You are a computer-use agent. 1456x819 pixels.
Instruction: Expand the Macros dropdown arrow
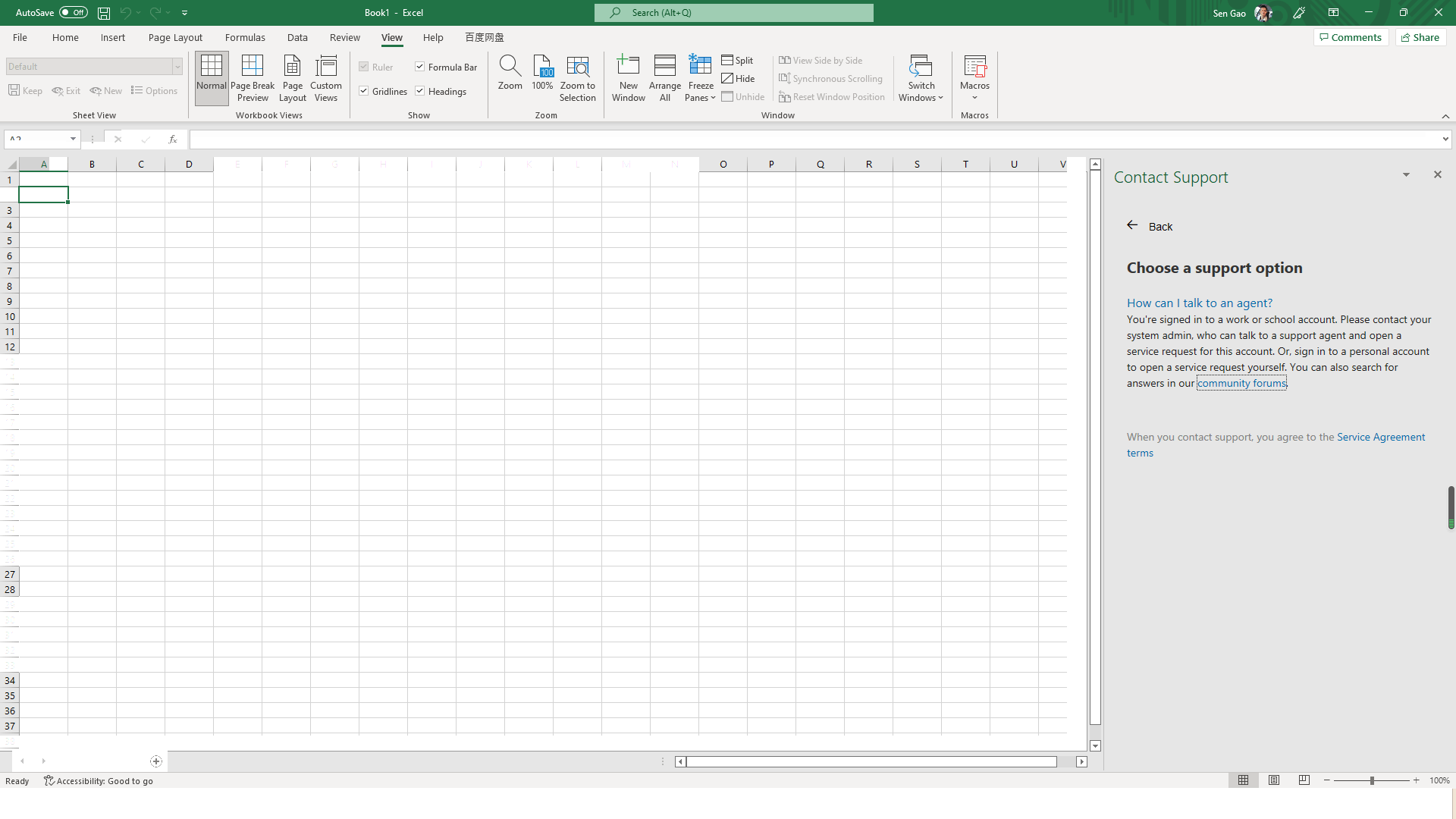[974, 96]
